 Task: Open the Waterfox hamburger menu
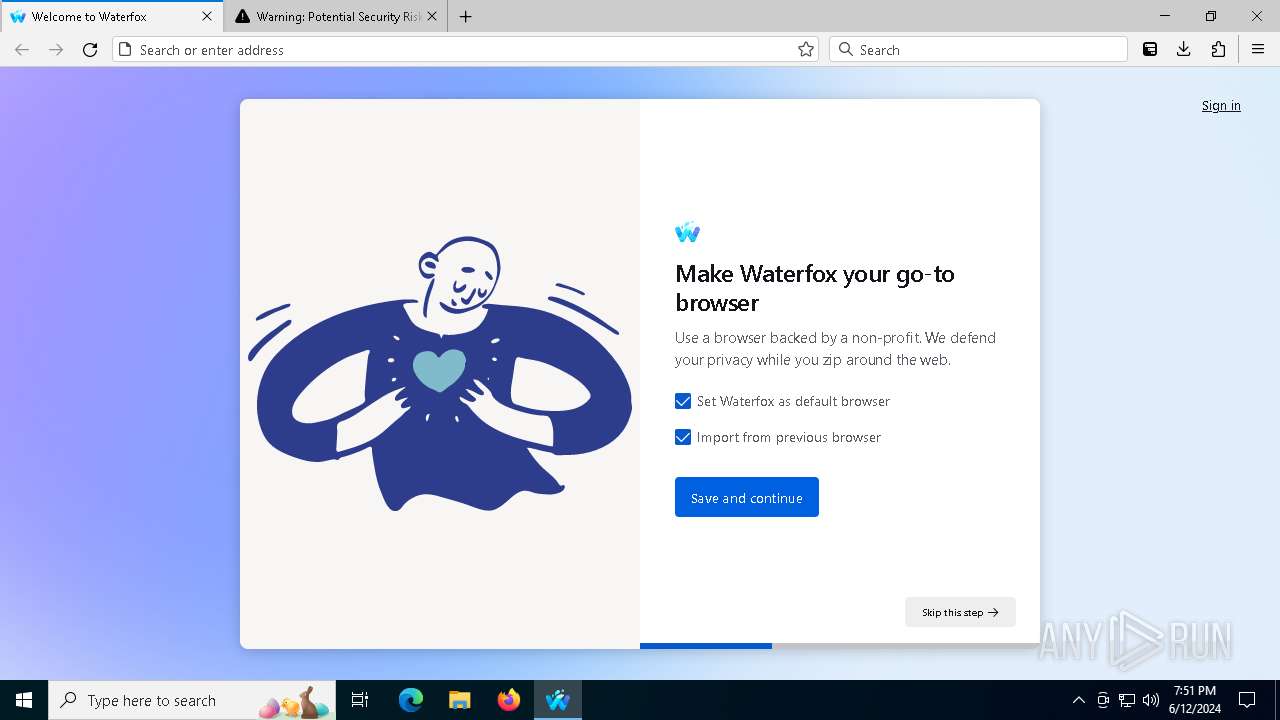(x=1258, y=50)
